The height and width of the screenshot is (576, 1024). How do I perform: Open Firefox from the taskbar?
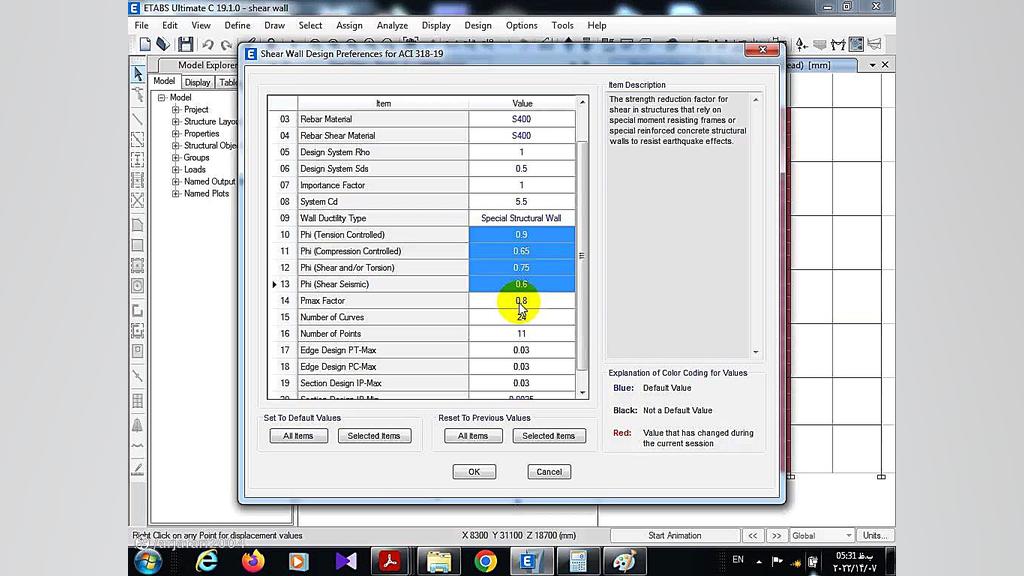coord(253,561)
